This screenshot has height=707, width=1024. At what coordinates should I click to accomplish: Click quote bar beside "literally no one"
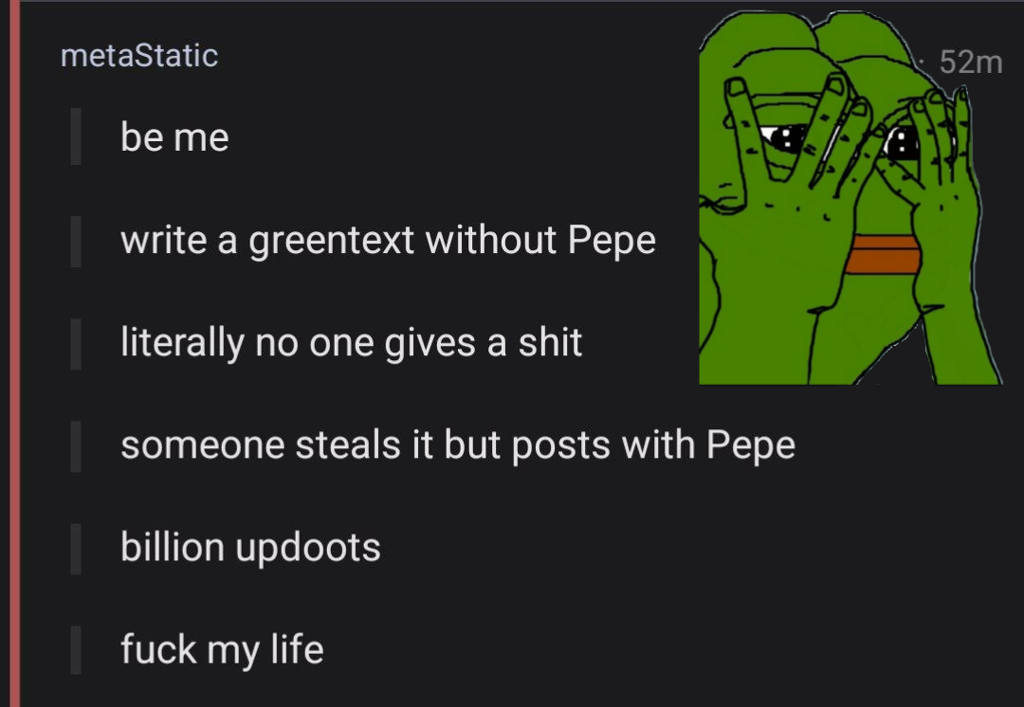point(76,344)
